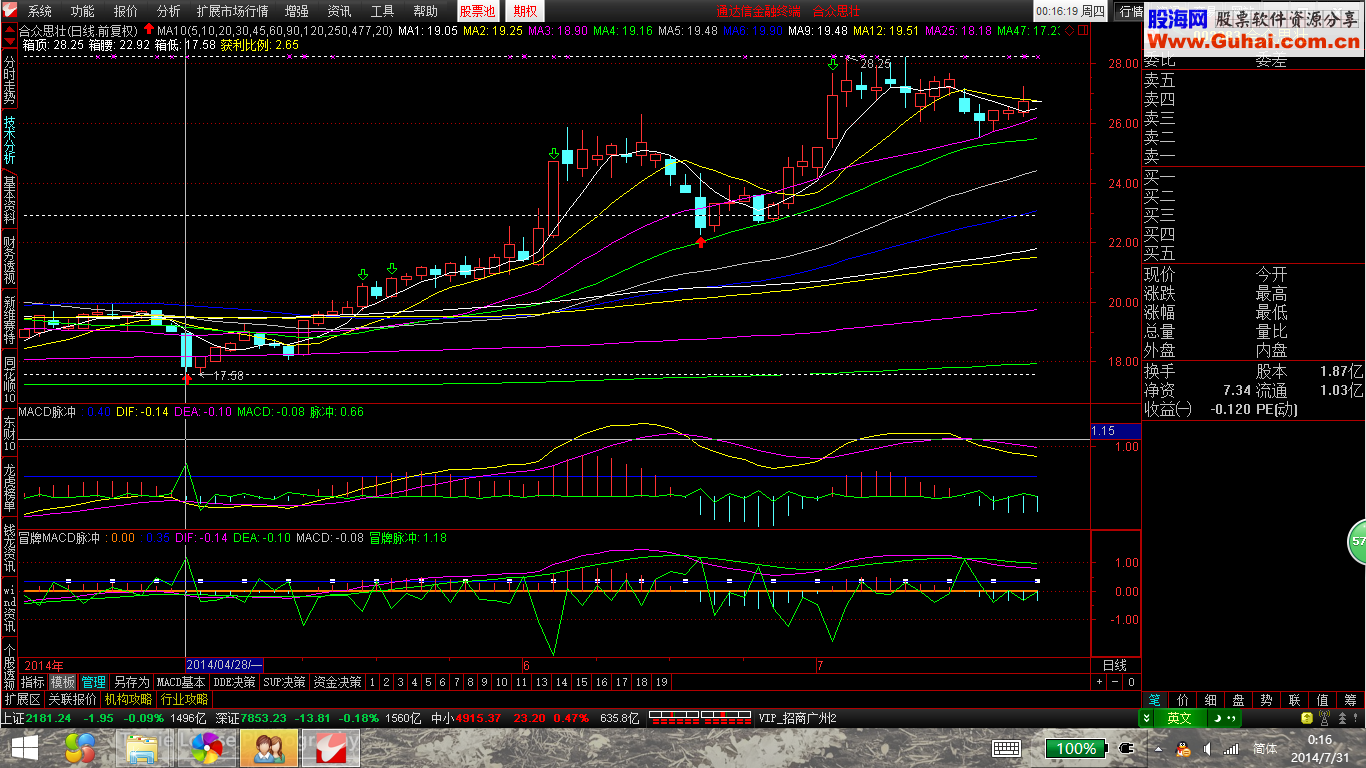Open the 扩展市场行情 menu
1366x768 pixels.
[x=233, y=11]
